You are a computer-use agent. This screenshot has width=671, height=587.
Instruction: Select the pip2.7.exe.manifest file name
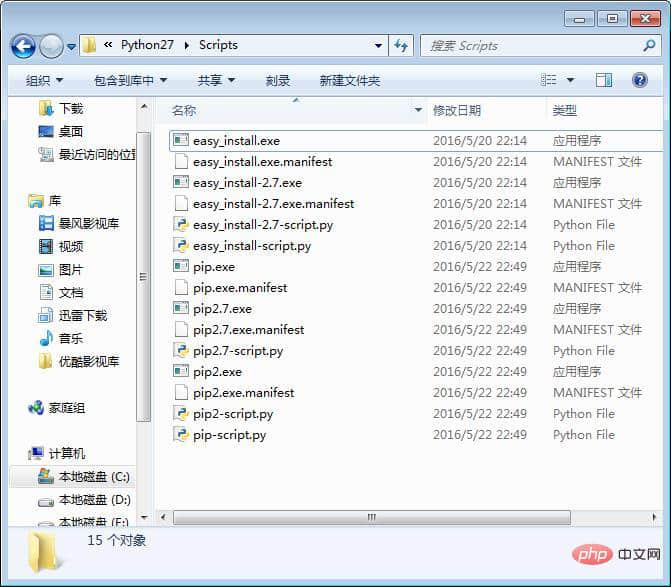[x=249, y=329]
